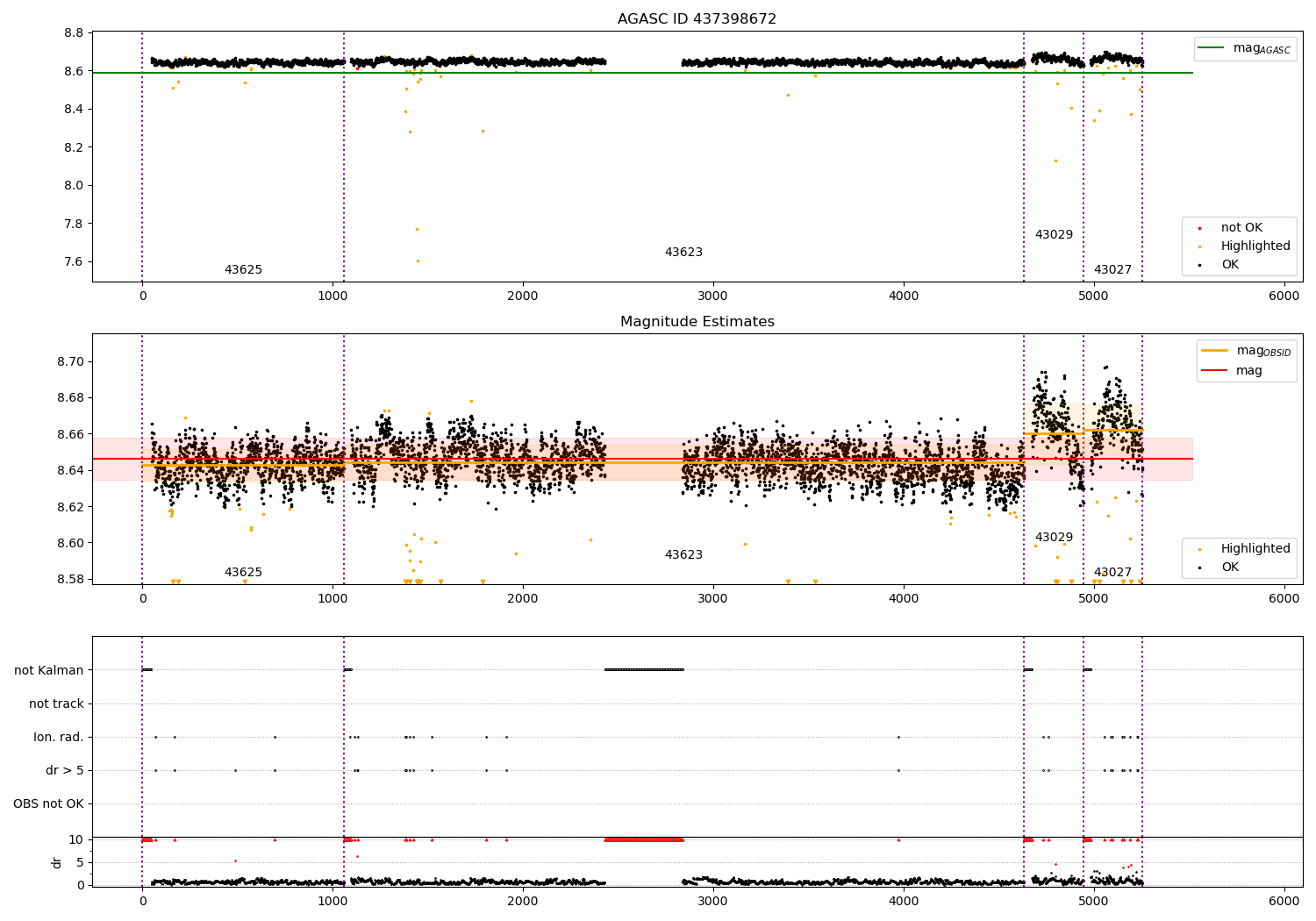Click OBSID label 43029 in top plot
Screen dimensions: 1316x921
point(1054,235)
